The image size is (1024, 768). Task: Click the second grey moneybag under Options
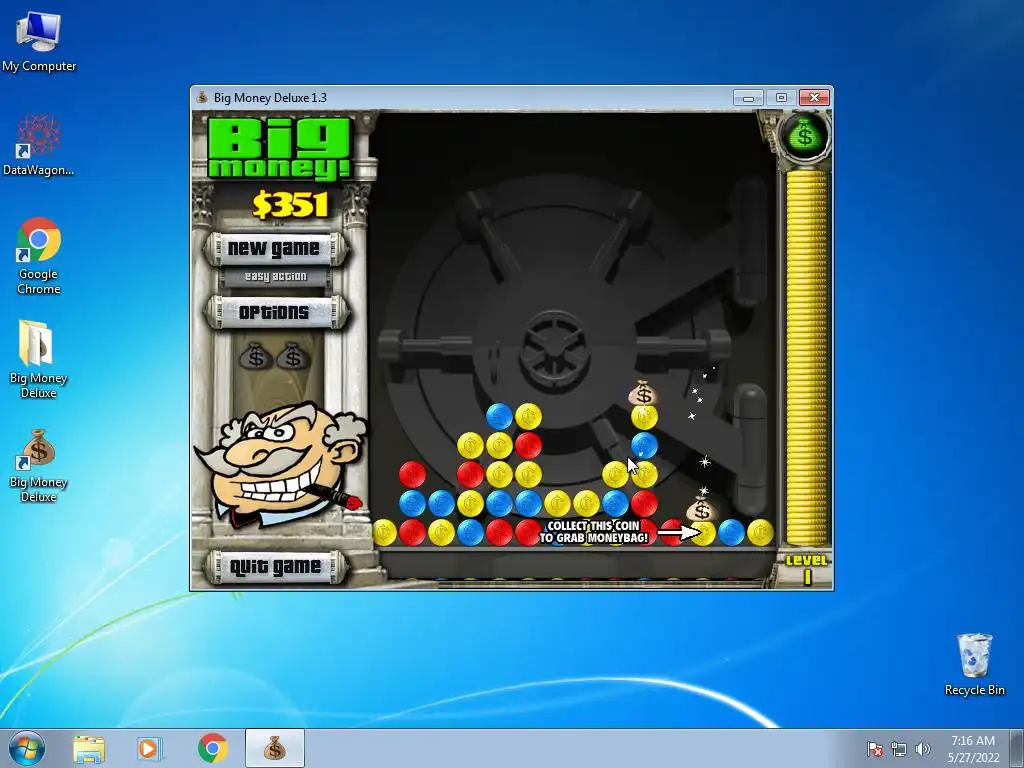coord(293,357)
